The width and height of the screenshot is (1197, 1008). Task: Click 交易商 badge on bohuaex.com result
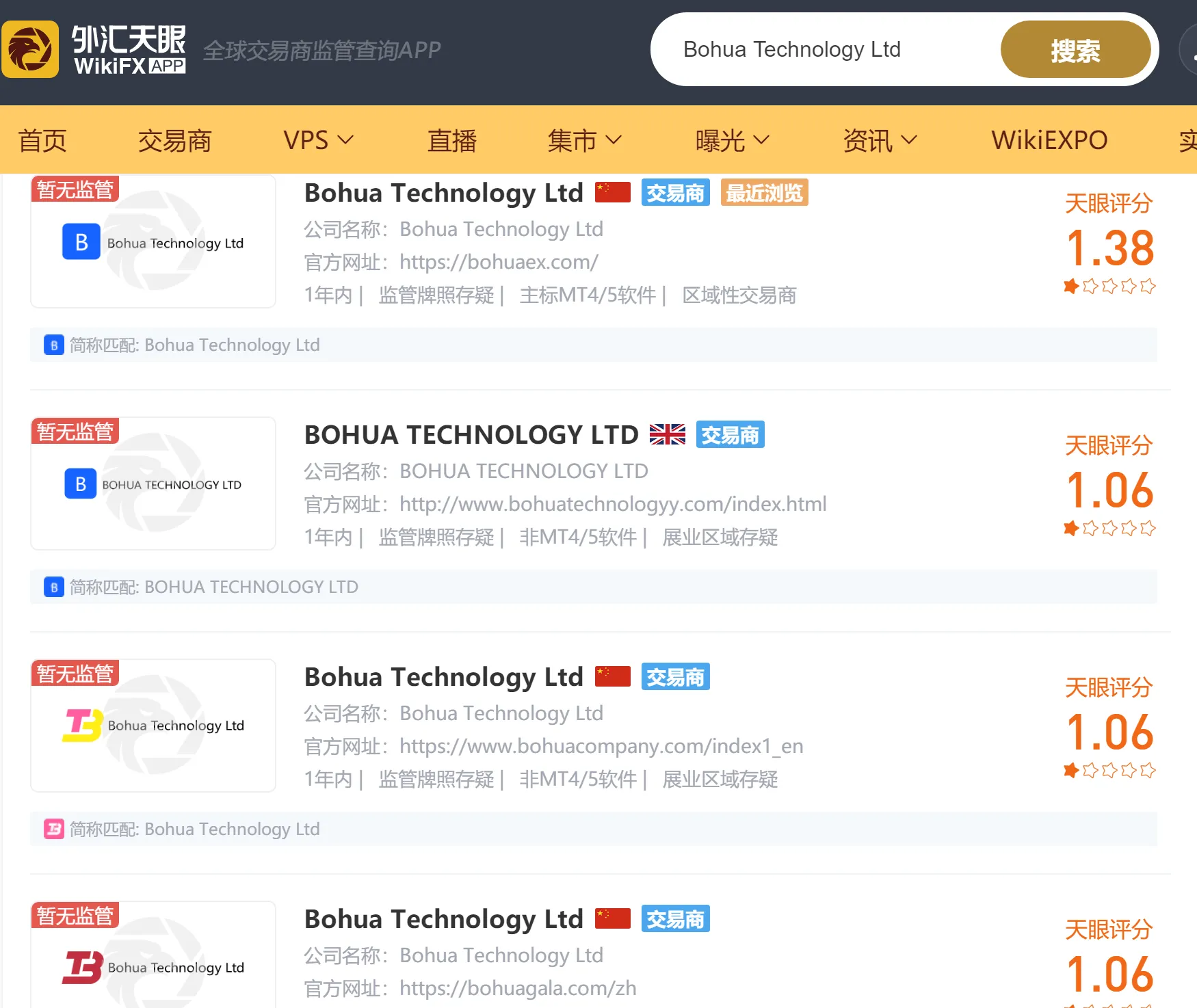[x=675, y=193]
